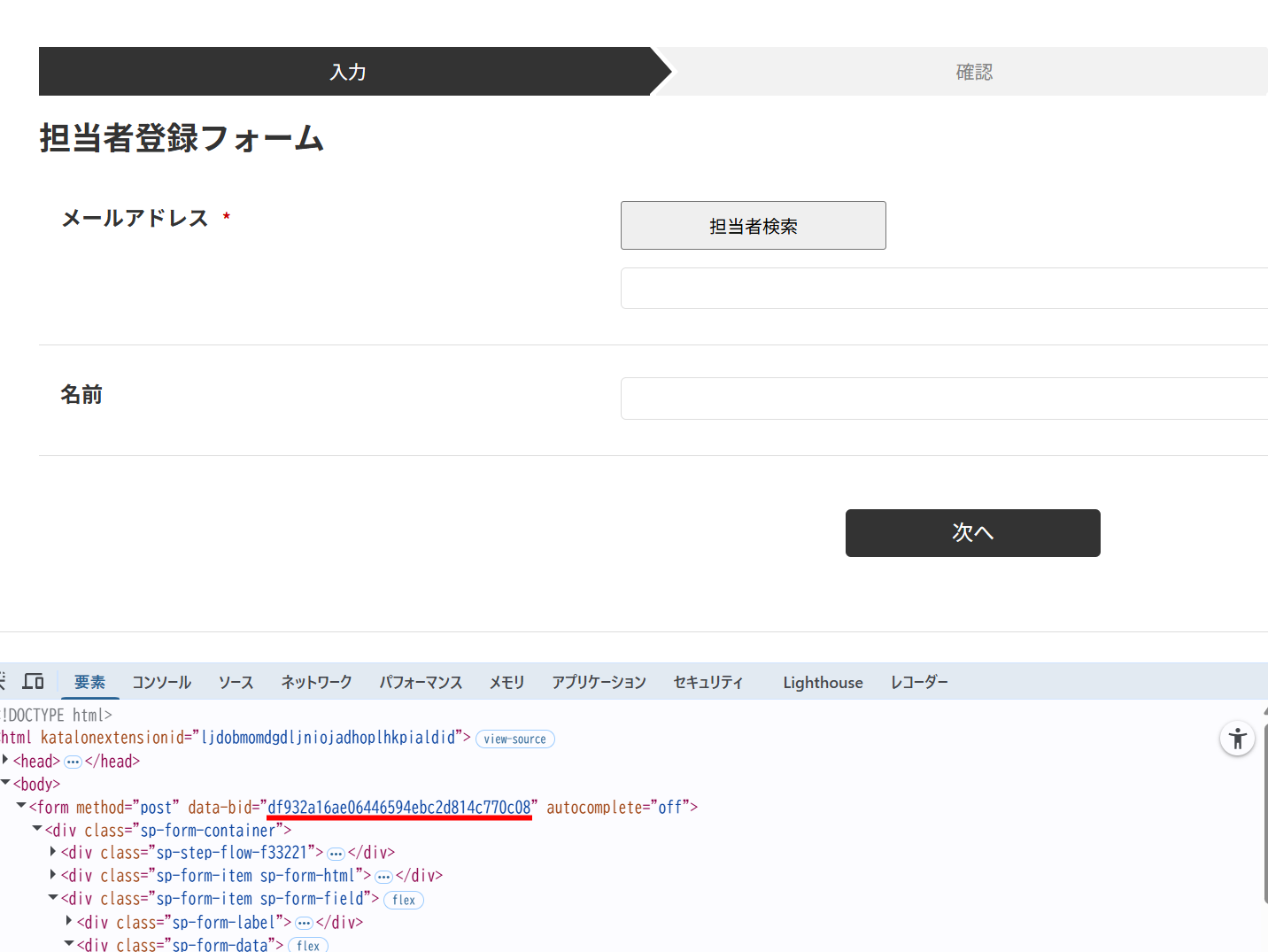Click the 担当者検索 button
Image resolution: width=1268 pixels, height=952 pixels.
pyautogui.click(x=753, y=226)
